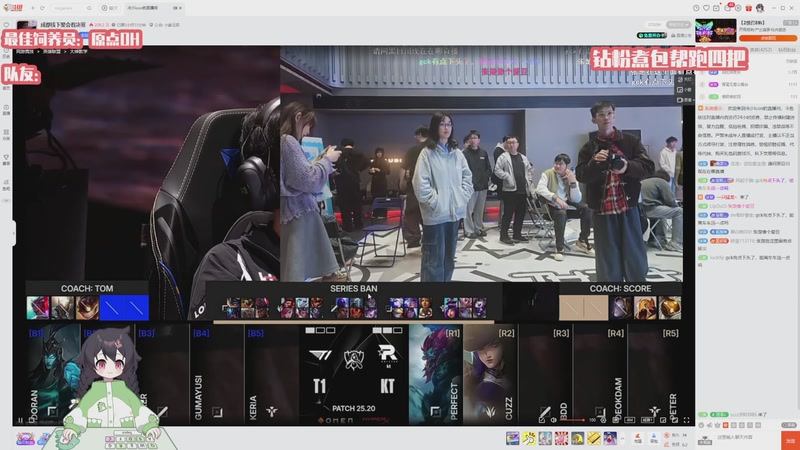Reload with the top-bar refresh icon
Image resolution: width=800 pixels, height=450 pixels.
(x=42, y=8)
